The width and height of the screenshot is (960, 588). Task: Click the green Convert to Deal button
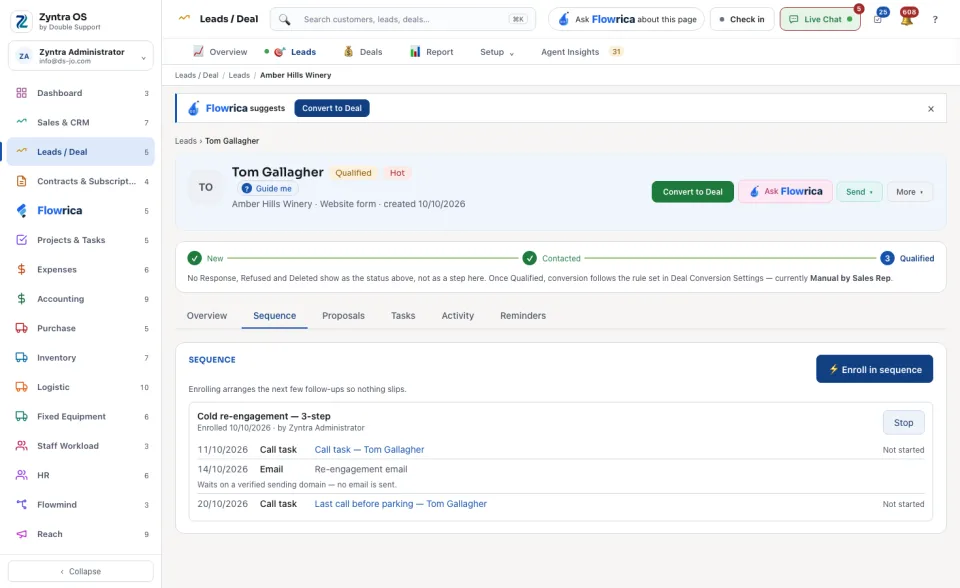coord(692,192)
